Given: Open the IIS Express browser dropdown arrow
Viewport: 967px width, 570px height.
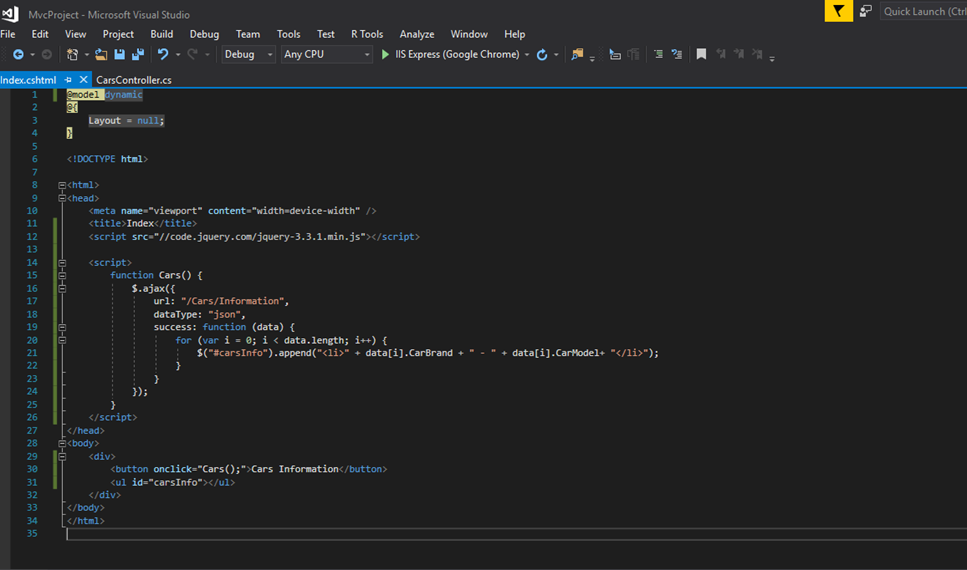Looking at the screenshot, I should click(527, 54).
